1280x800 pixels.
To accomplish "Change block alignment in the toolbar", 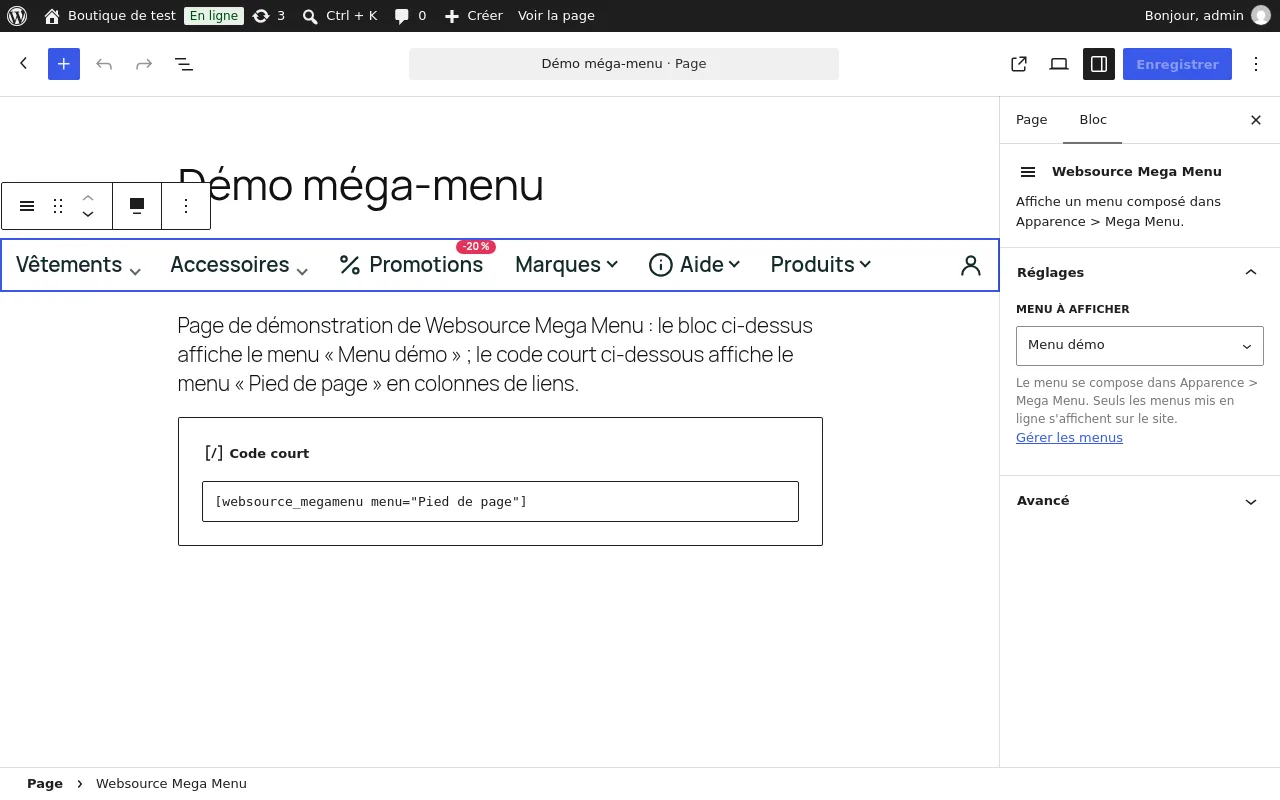I will click(137, 206).
